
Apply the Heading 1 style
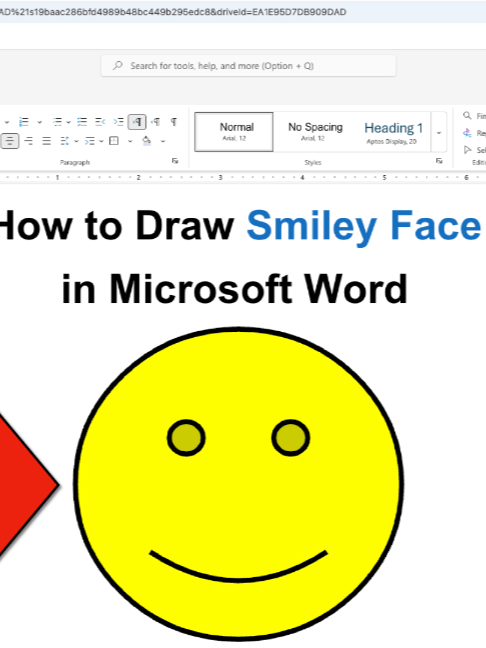point(393,132)
